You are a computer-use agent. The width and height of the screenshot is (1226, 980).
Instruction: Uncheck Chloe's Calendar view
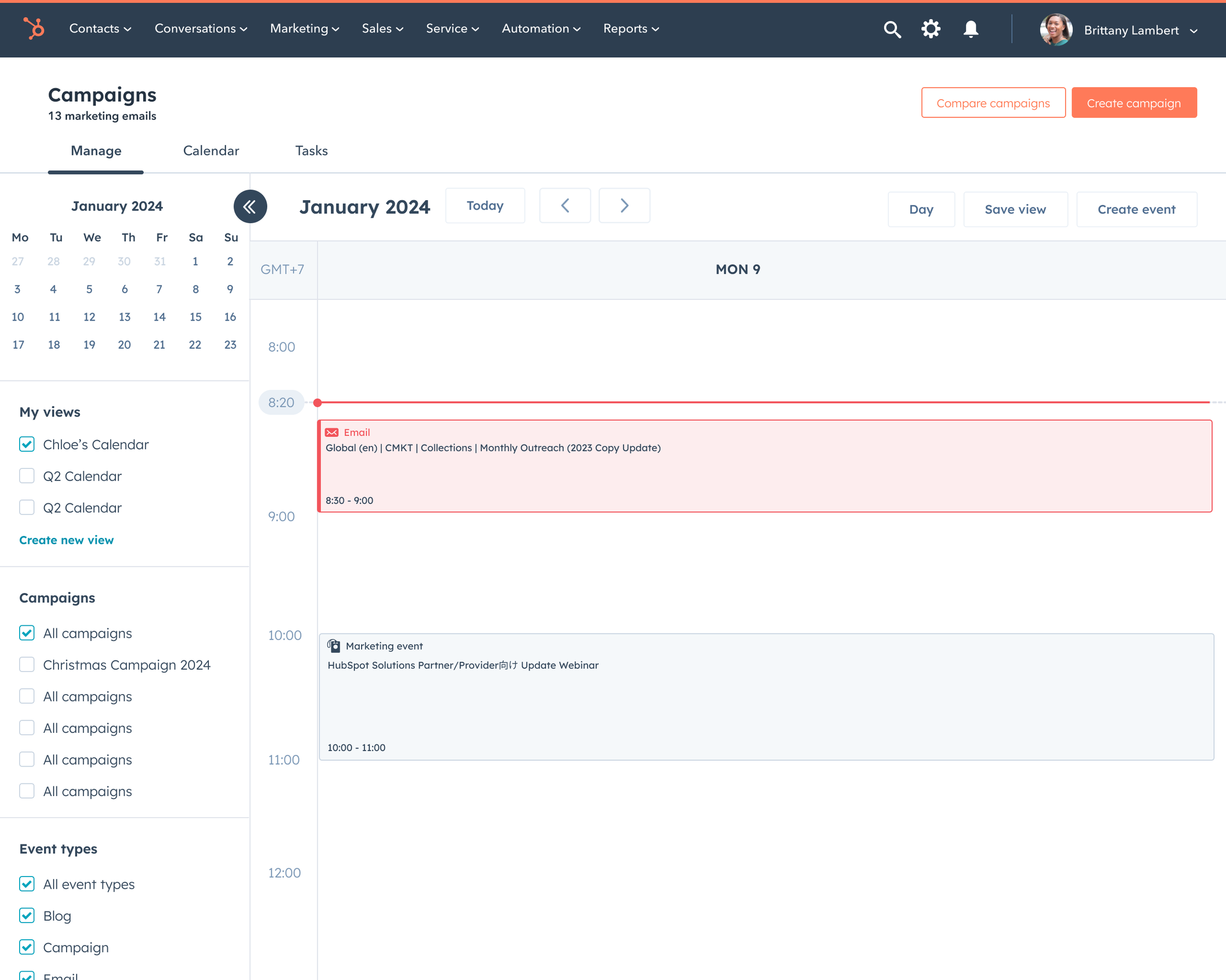(26, 444)
